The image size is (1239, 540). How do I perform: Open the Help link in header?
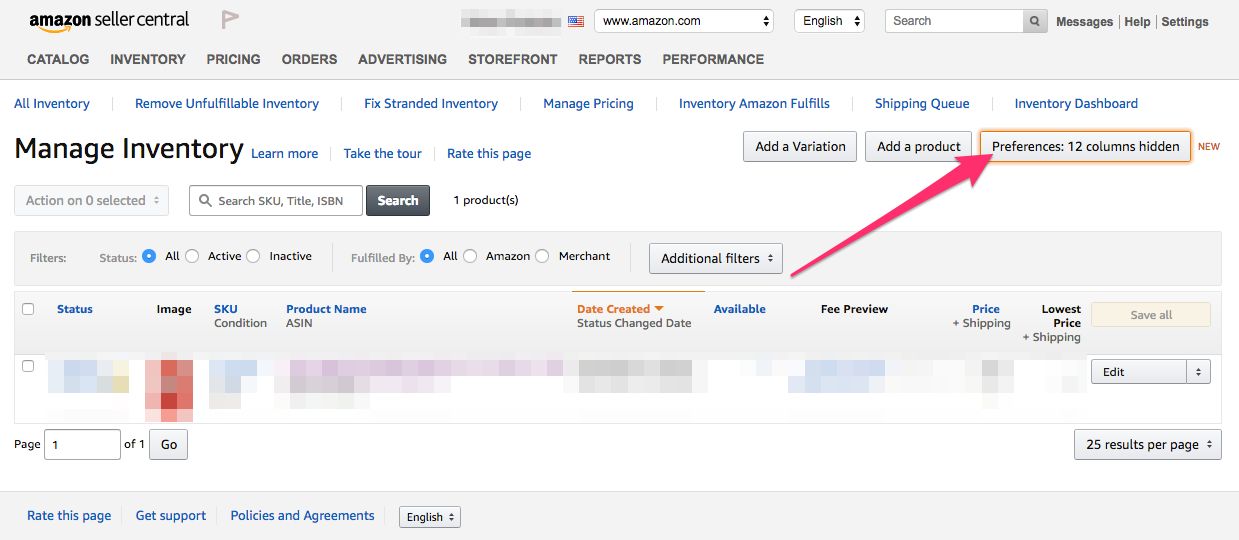[1137, 21]
